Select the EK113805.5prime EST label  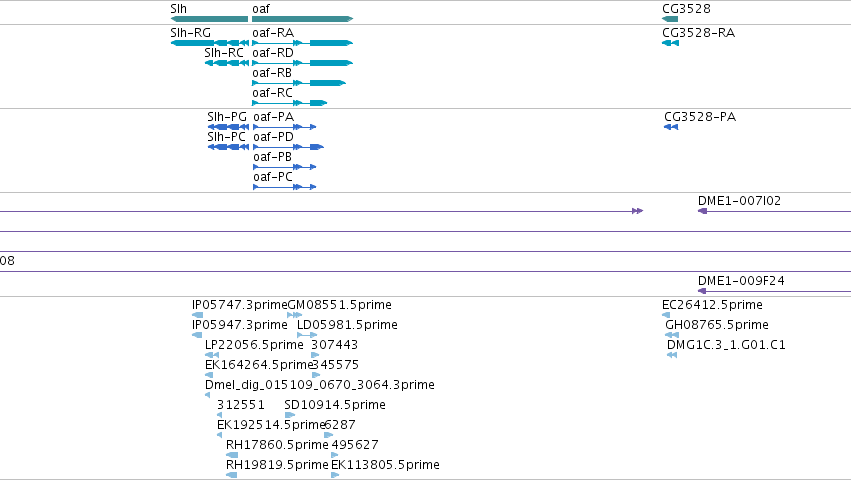[385, 465]
